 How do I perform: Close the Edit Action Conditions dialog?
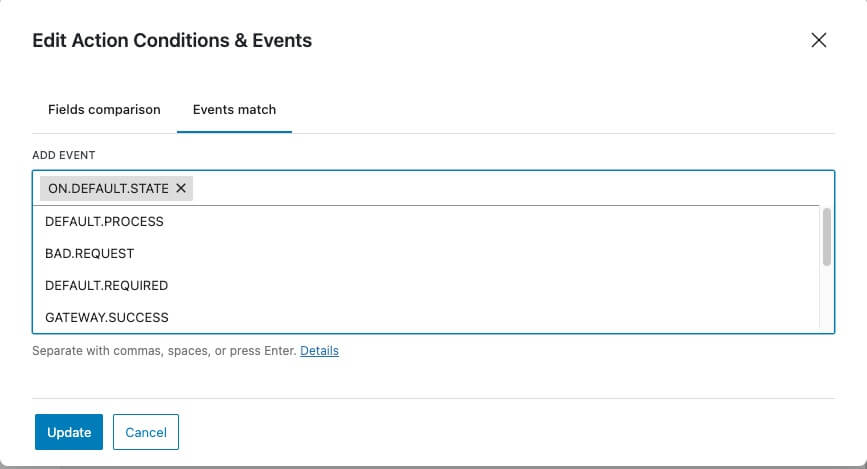[x=818, y=41]
